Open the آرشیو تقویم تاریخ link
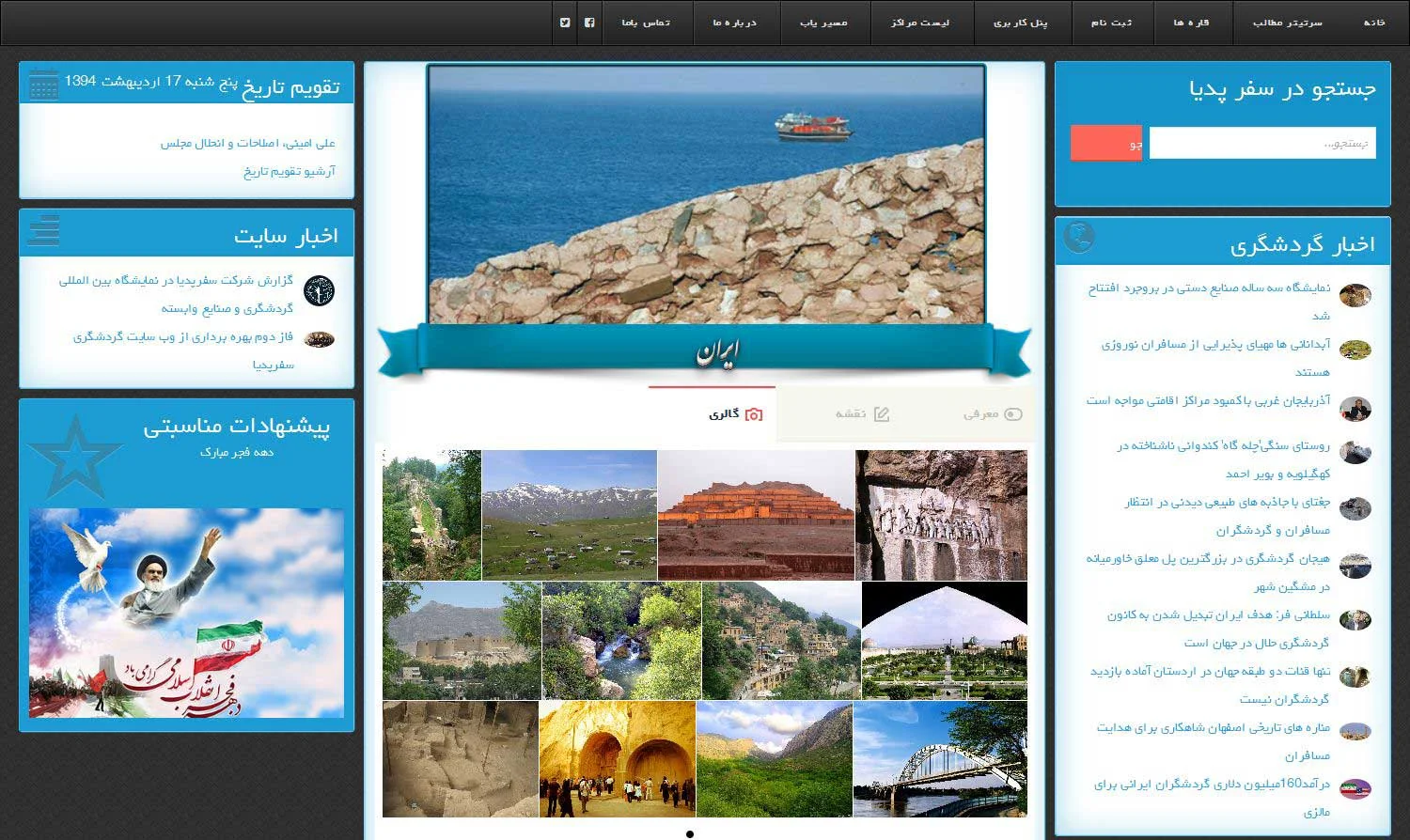The height and width of the screenshot is (840, 1410). tap(290, 171)
